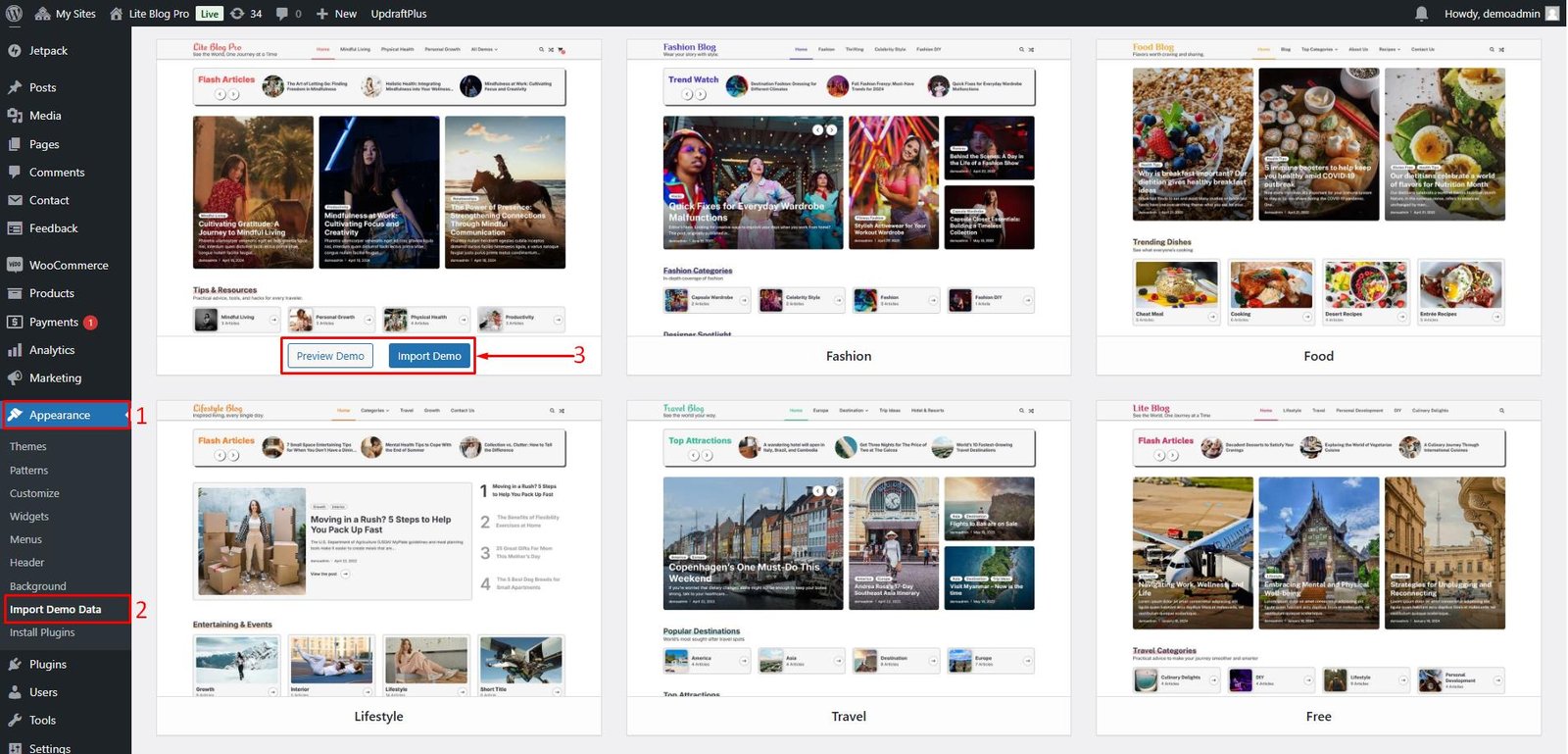
Task: Click the demoadmin avatar icon
Action: [1552, 14]
